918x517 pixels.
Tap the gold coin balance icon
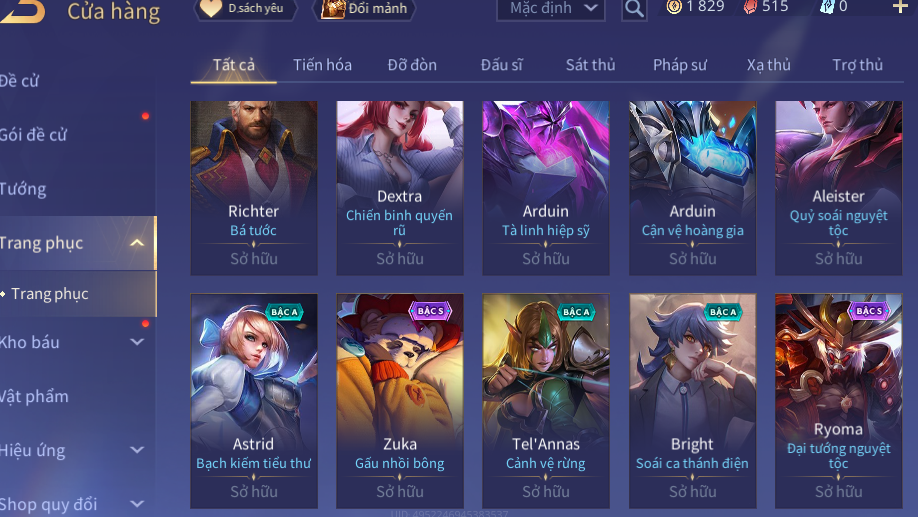tap(674, 7)
